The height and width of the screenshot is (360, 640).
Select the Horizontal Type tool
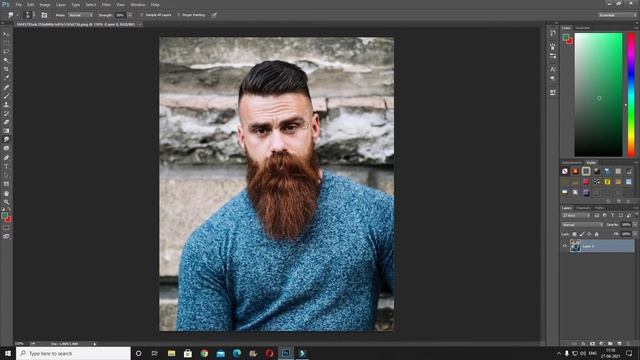coord(6,166)
